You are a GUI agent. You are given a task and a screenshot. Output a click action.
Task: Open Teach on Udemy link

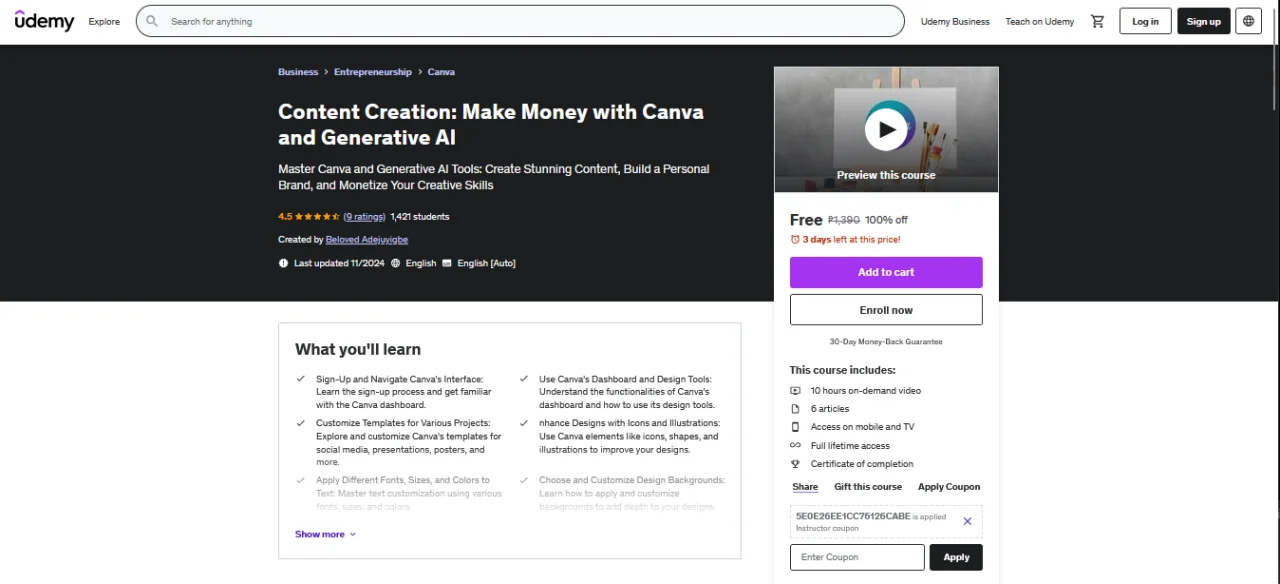coord(1040,21)
